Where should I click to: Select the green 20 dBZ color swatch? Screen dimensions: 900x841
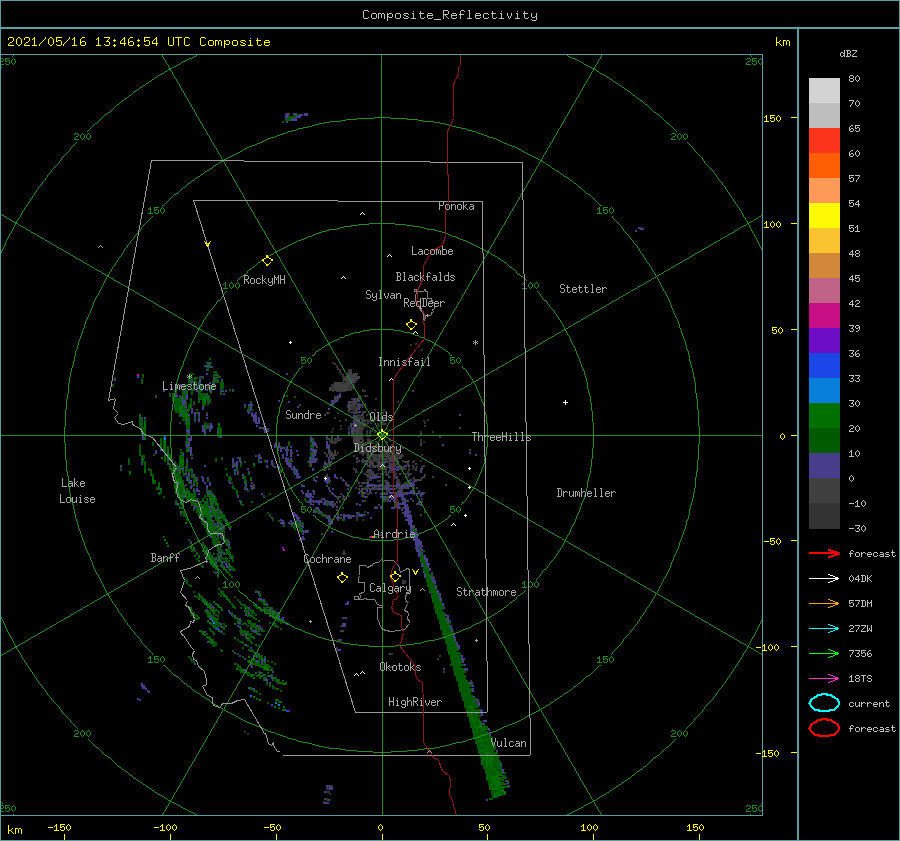pos(824,416)
